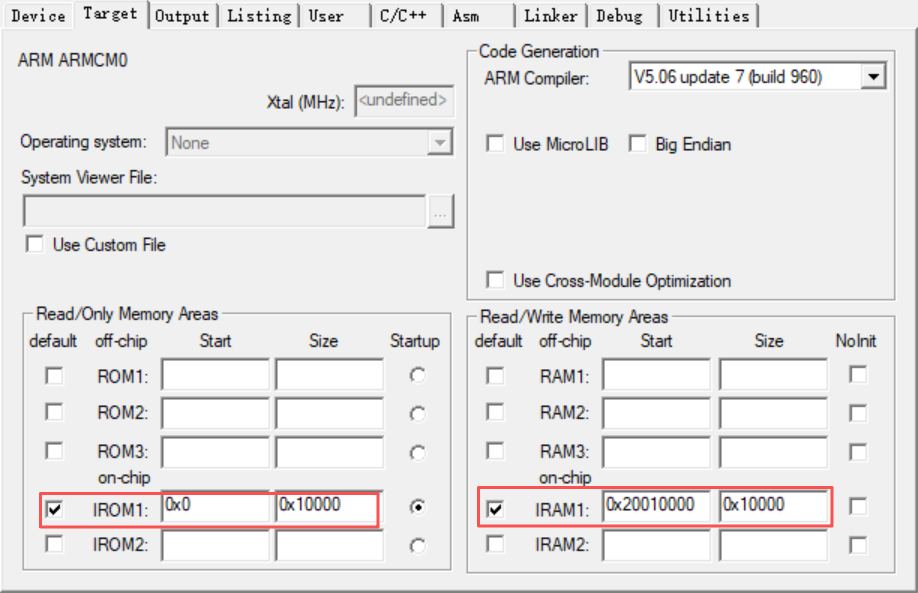Screen dimensions: 918x593
Task: Enable Use Cross-Module Optimization
Action: point(495,280)
